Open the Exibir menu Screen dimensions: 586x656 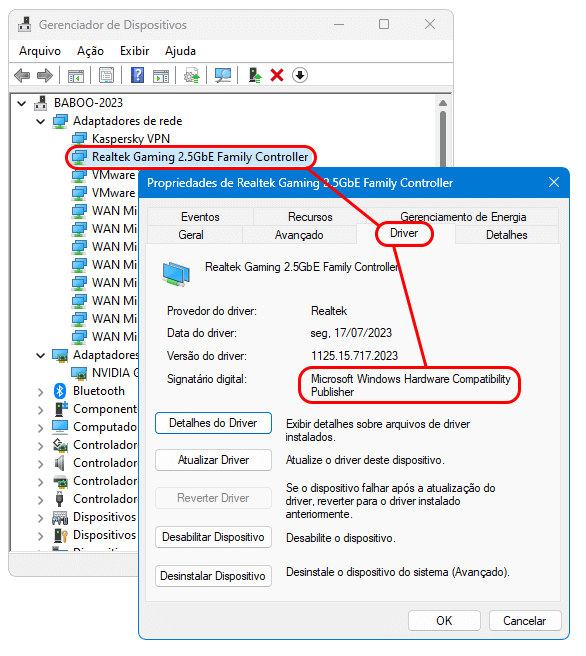[x=134, y=51]
